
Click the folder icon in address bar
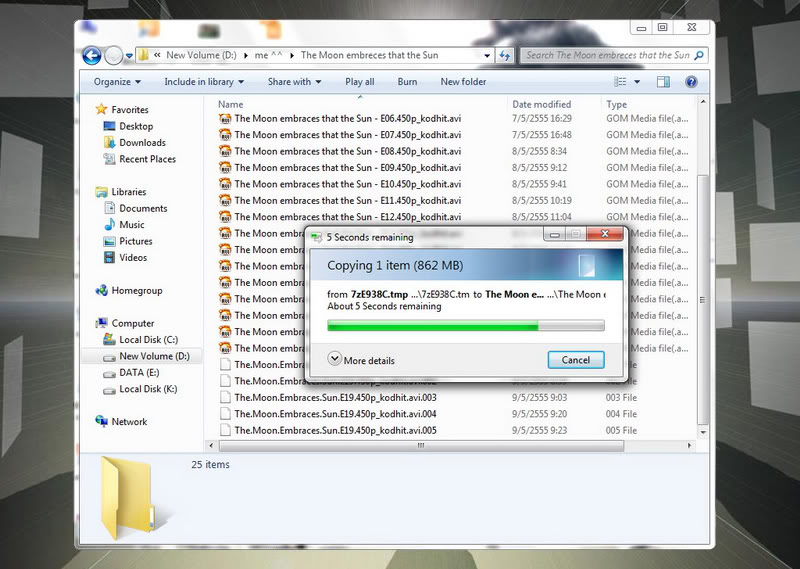[144, 55]
